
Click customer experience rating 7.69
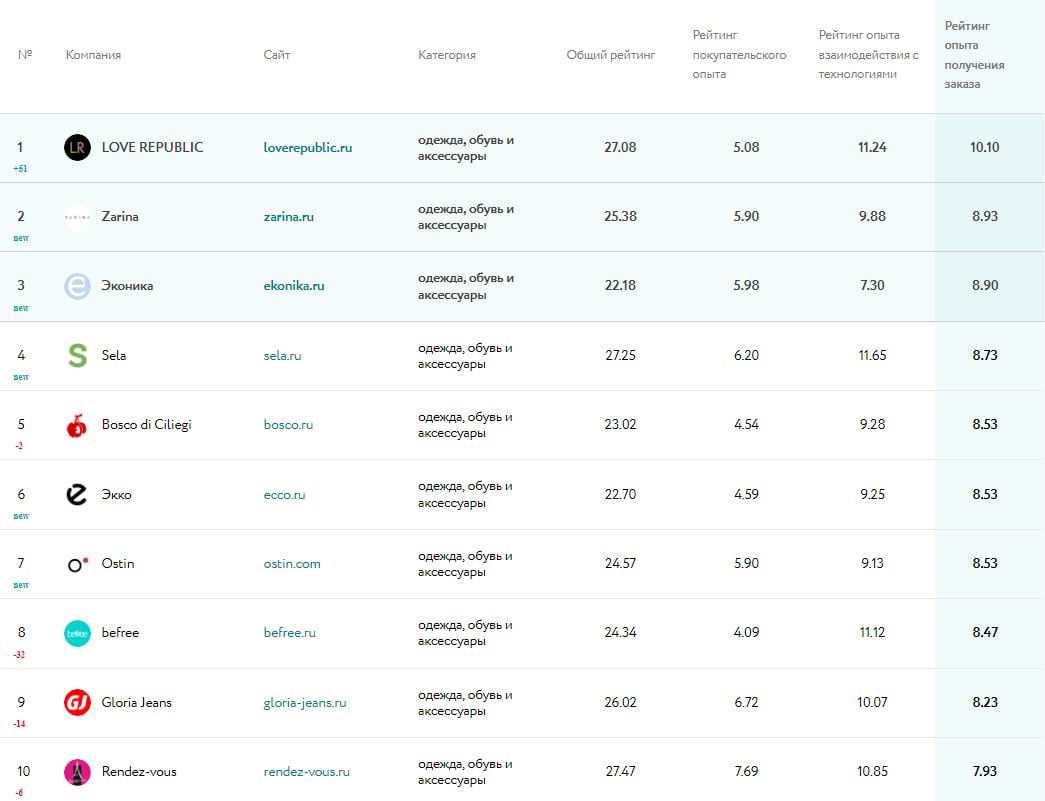[x=746, y=772]
